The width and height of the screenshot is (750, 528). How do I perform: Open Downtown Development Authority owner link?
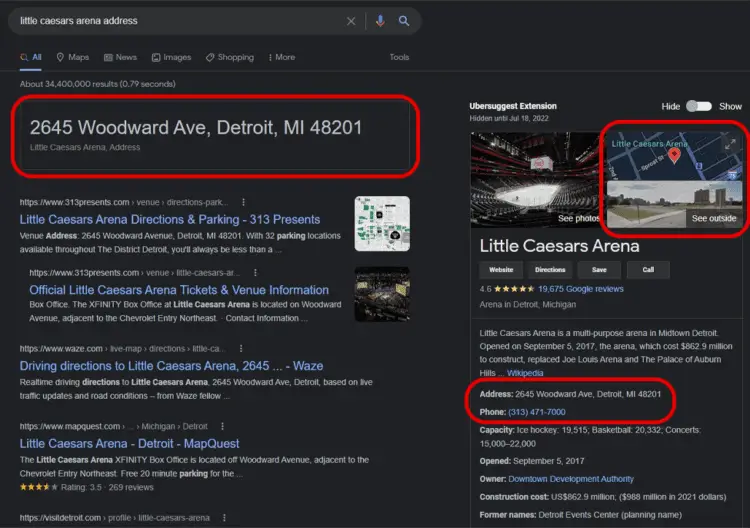(571, 479)
